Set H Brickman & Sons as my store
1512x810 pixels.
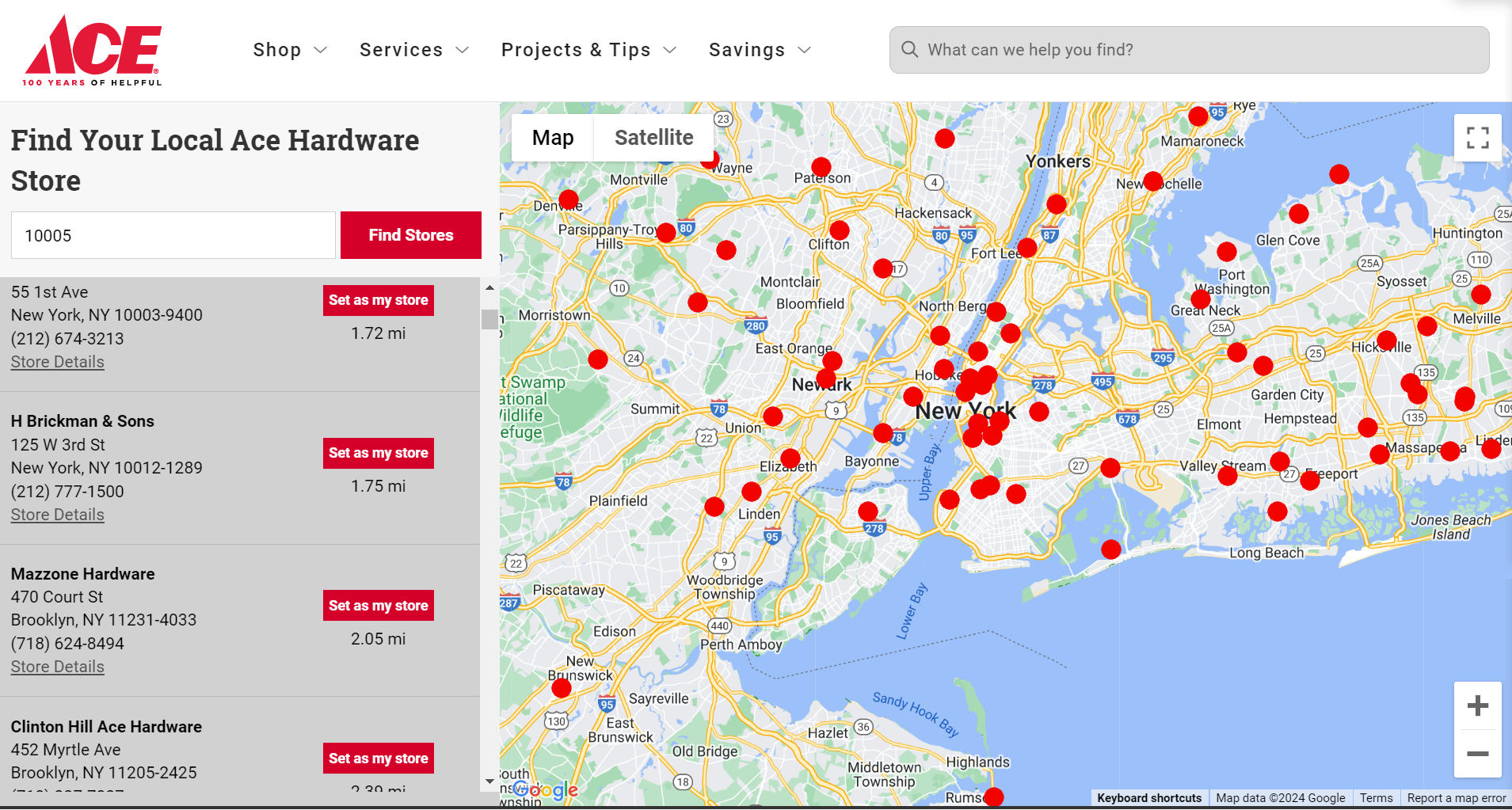click(379, 453)
